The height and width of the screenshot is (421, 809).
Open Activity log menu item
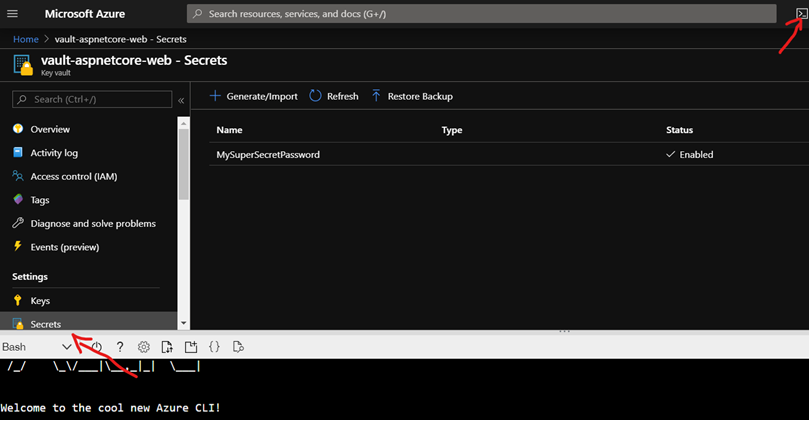[x=54, y=153]
